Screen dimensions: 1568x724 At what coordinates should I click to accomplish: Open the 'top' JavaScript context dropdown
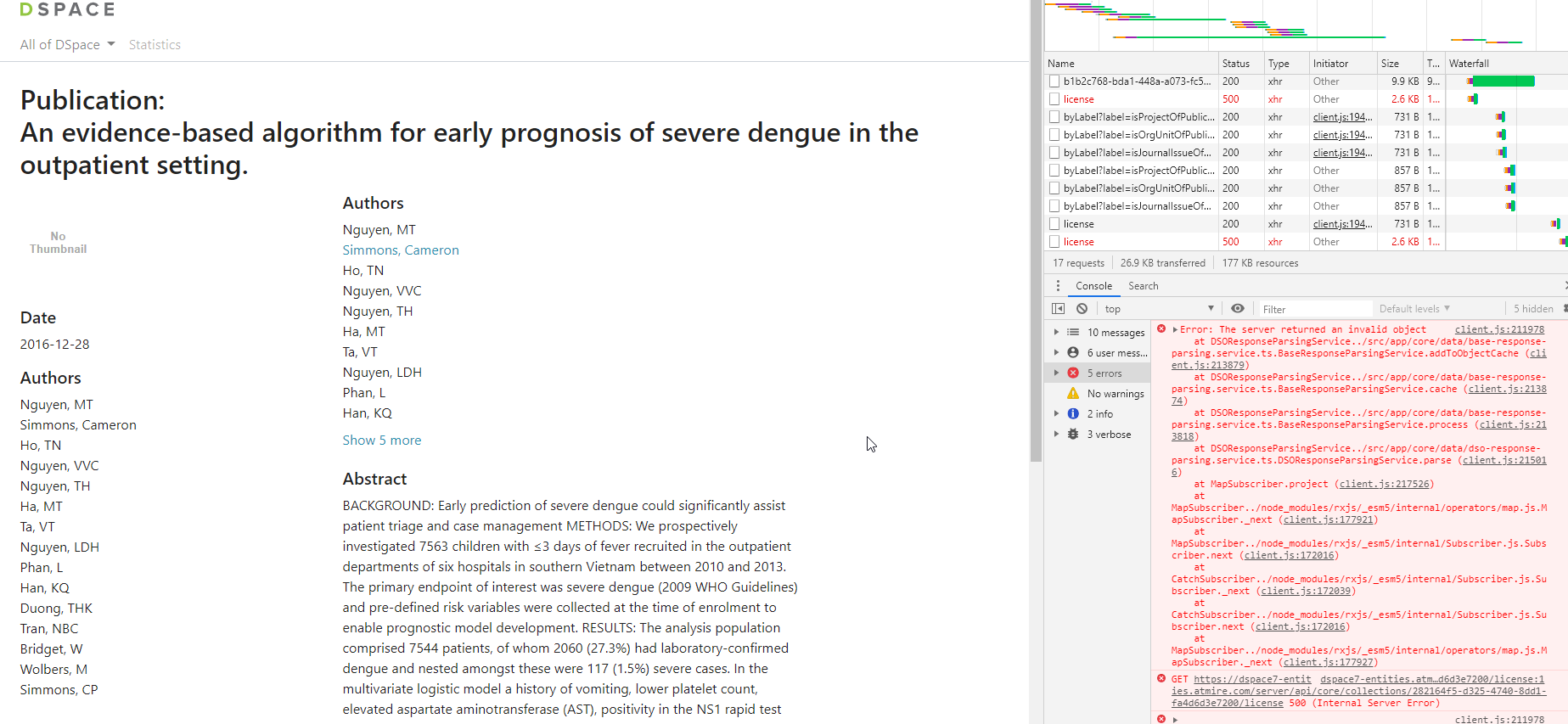(1160, 309)
